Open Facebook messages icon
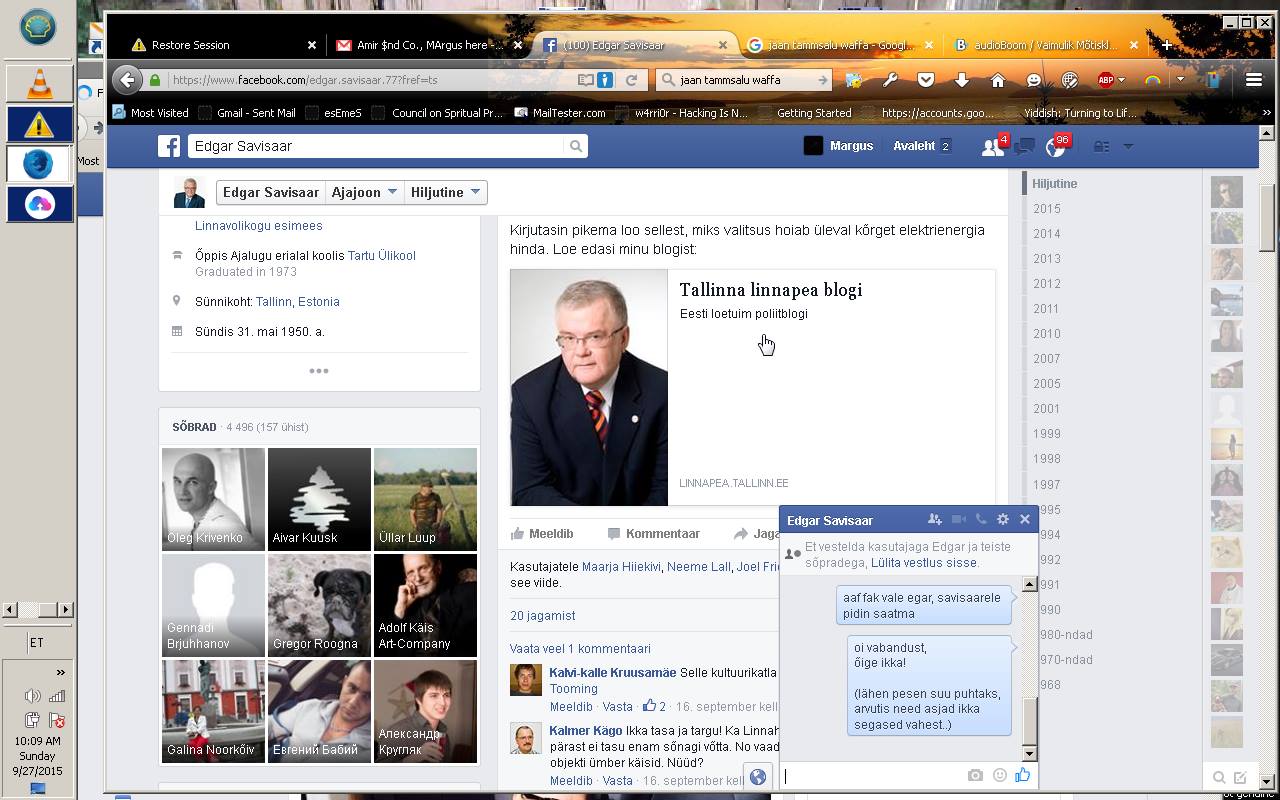1280x800 pixels. point(1024,147)
